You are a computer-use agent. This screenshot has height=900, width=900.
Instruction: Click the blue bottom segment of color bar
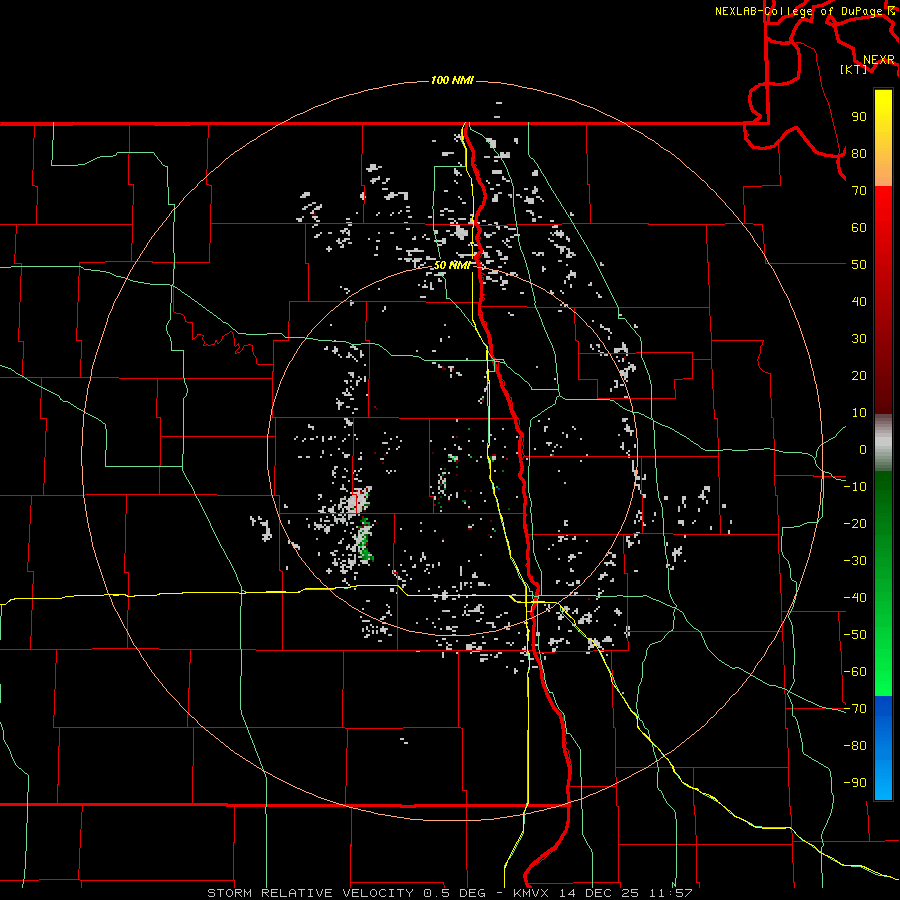(883, 747)
